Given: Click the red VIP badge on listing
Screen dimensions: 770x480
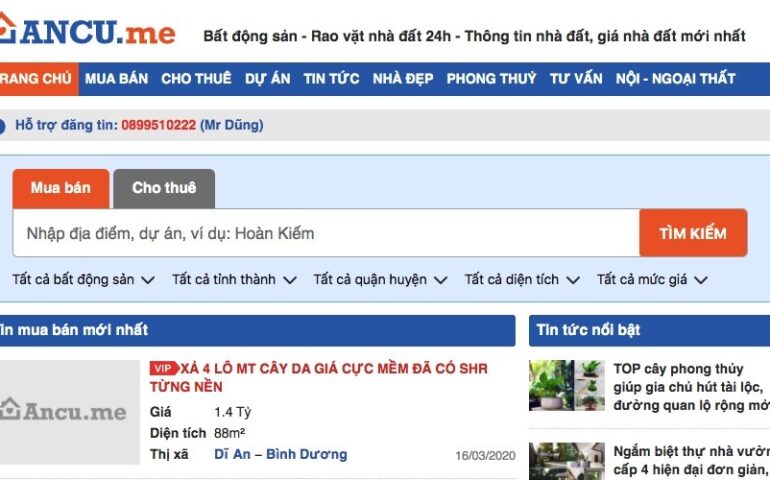Looking at the screenshot, I should 163,368.
